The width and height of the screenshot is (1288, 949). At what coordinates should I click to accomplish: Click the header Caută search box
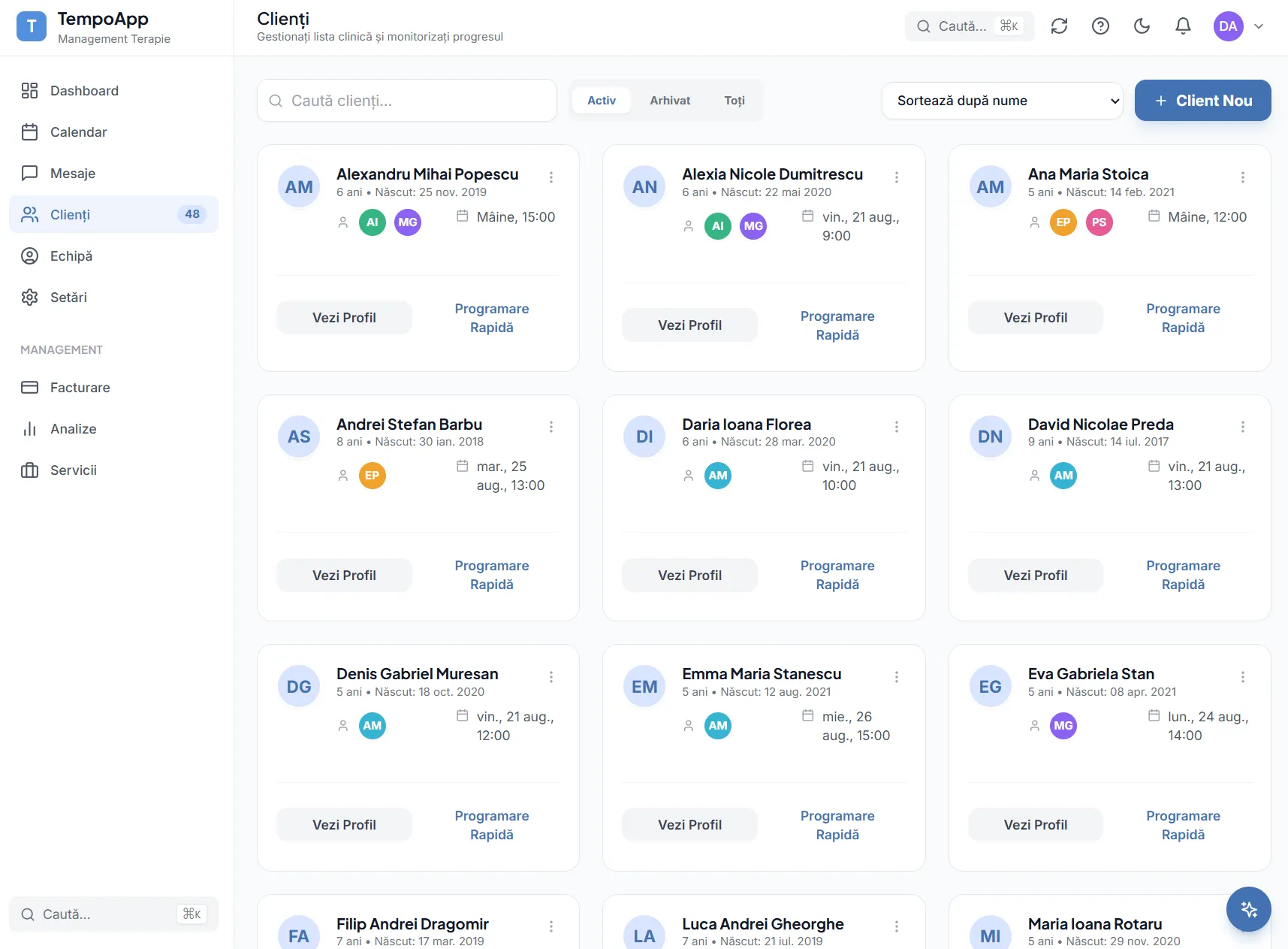click(969, 26)
